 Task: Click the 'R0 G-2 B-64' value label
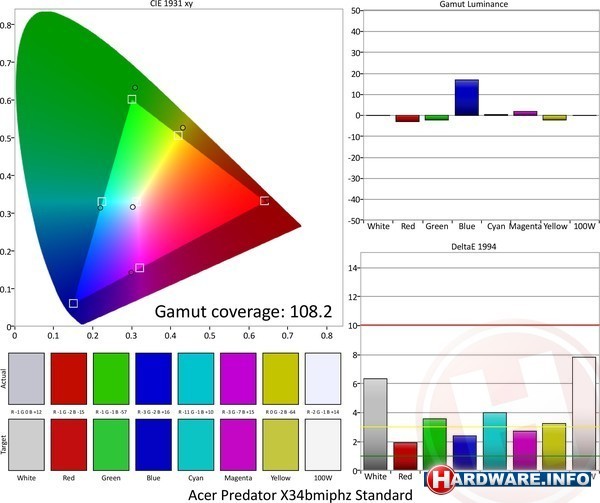(280, 412)
